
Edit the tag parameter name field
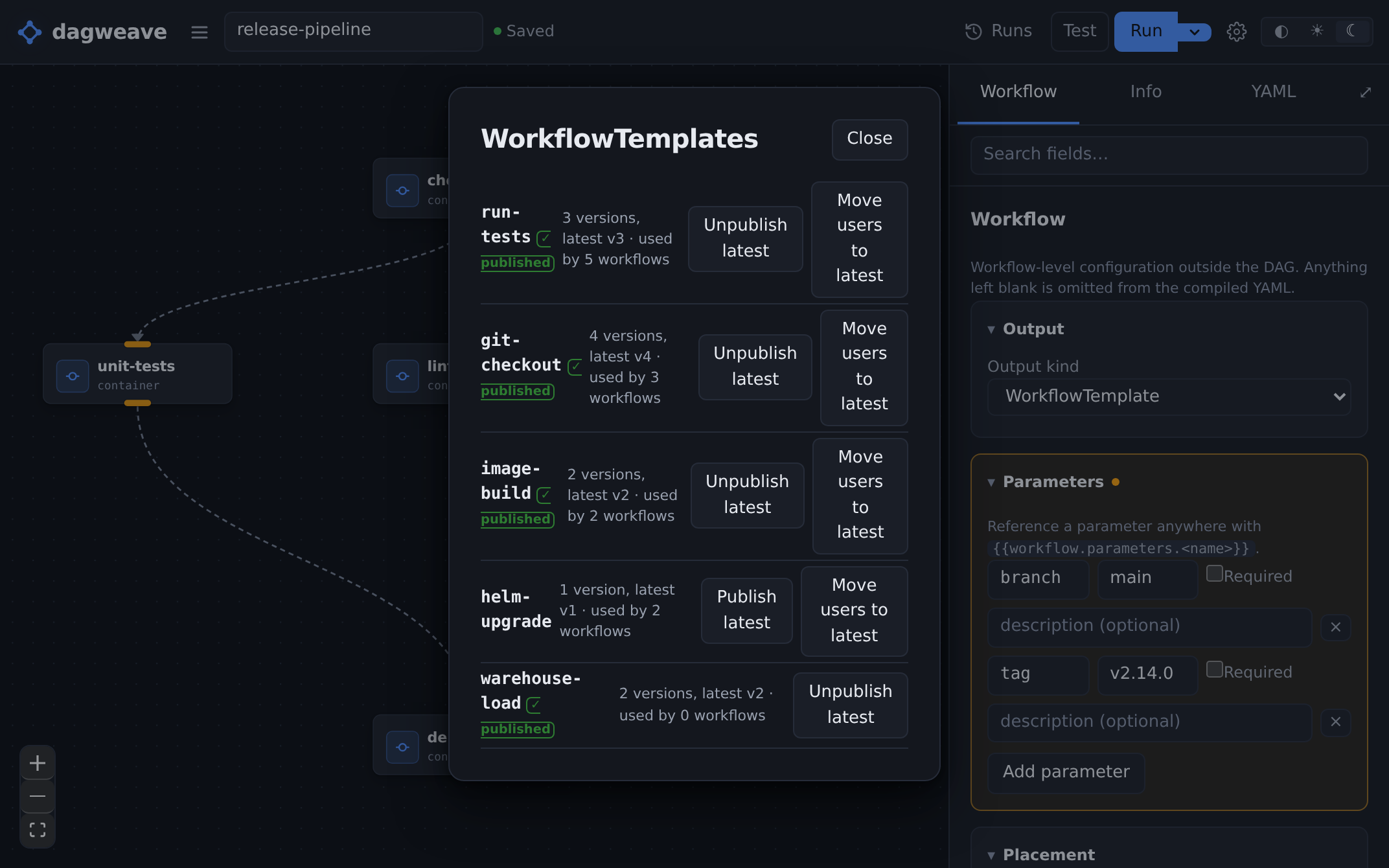(x=1038, y=674)
